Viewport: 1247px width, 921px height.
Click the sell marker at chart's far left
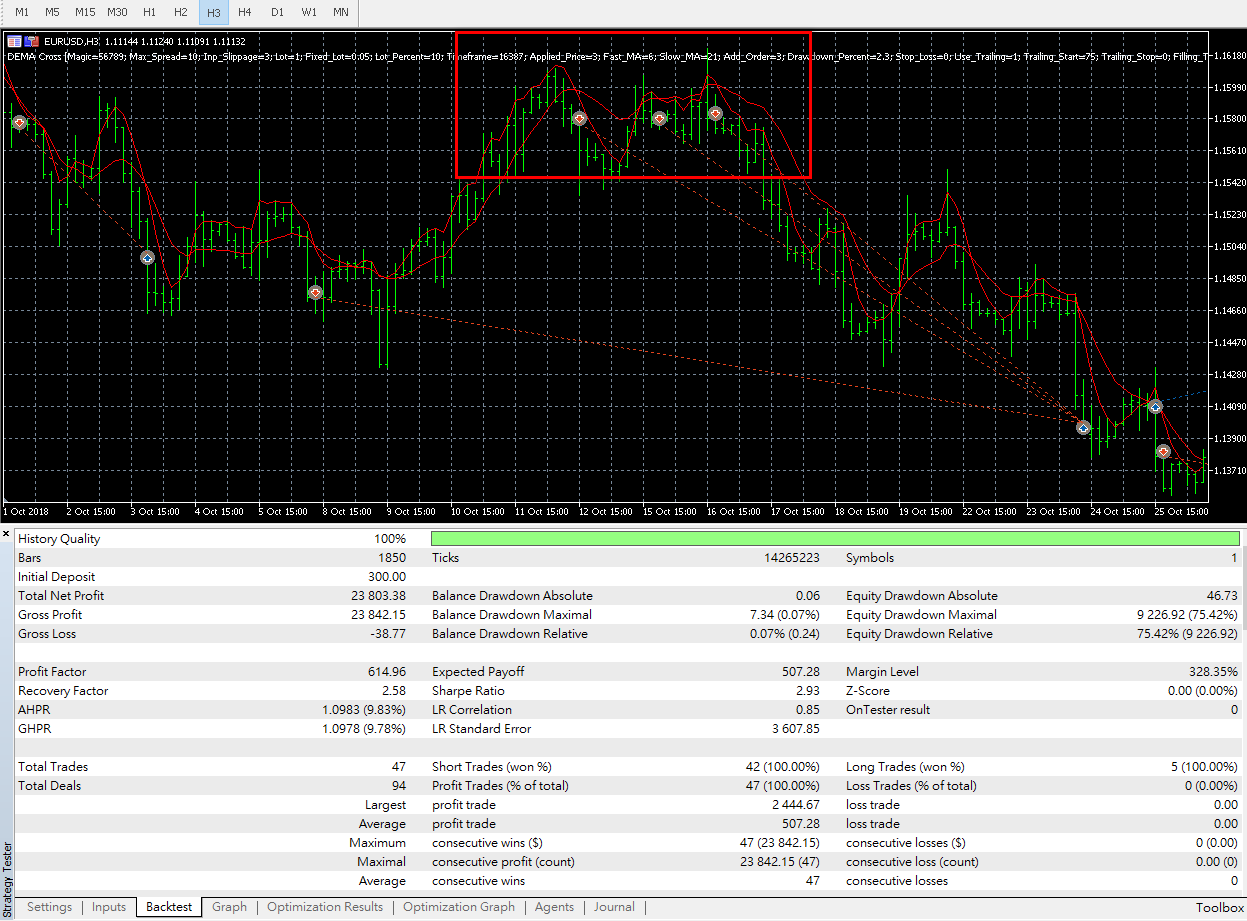click(19, 122)
